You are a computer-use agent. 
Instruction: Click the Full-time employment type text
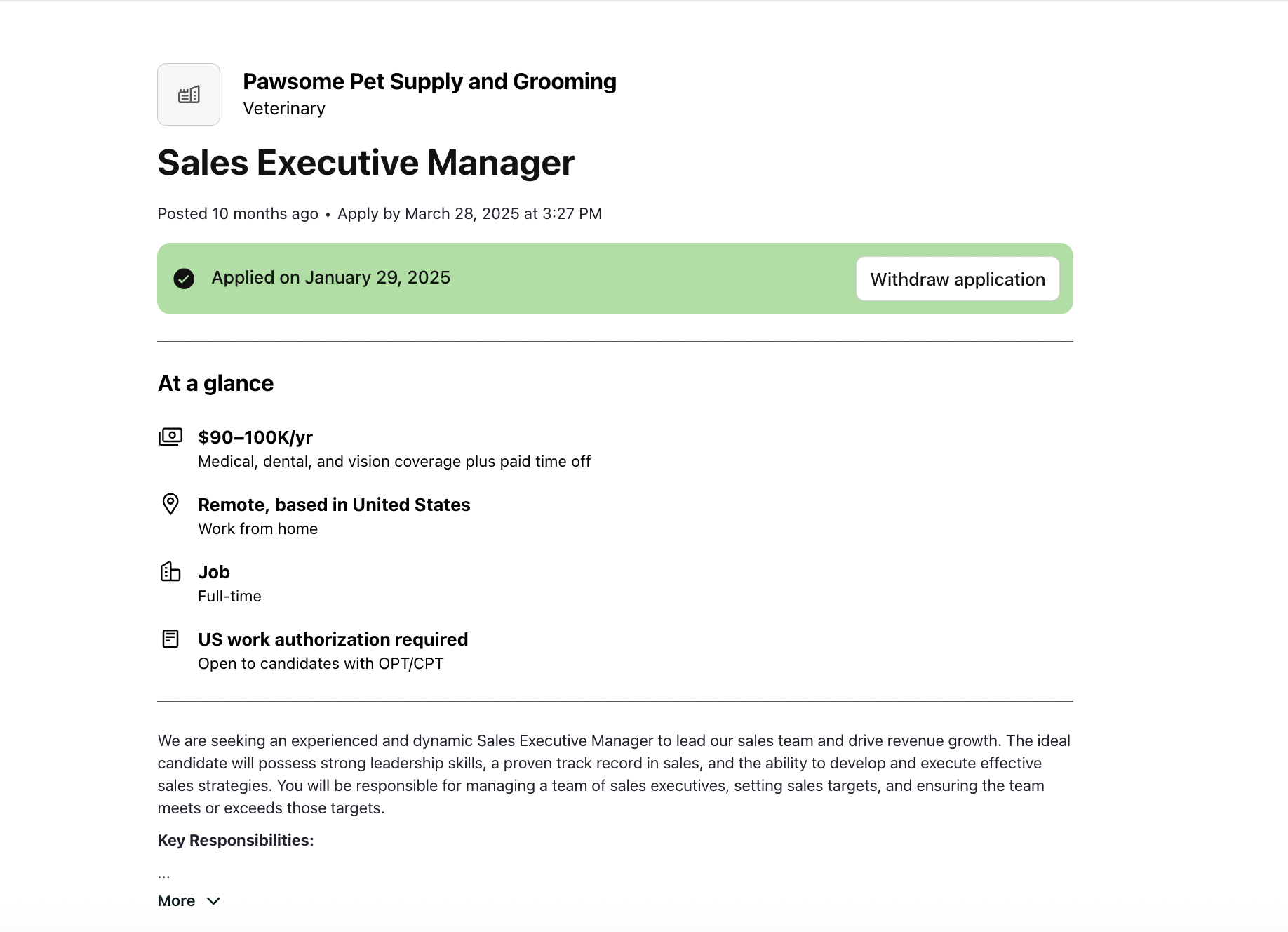coord(229,596)
